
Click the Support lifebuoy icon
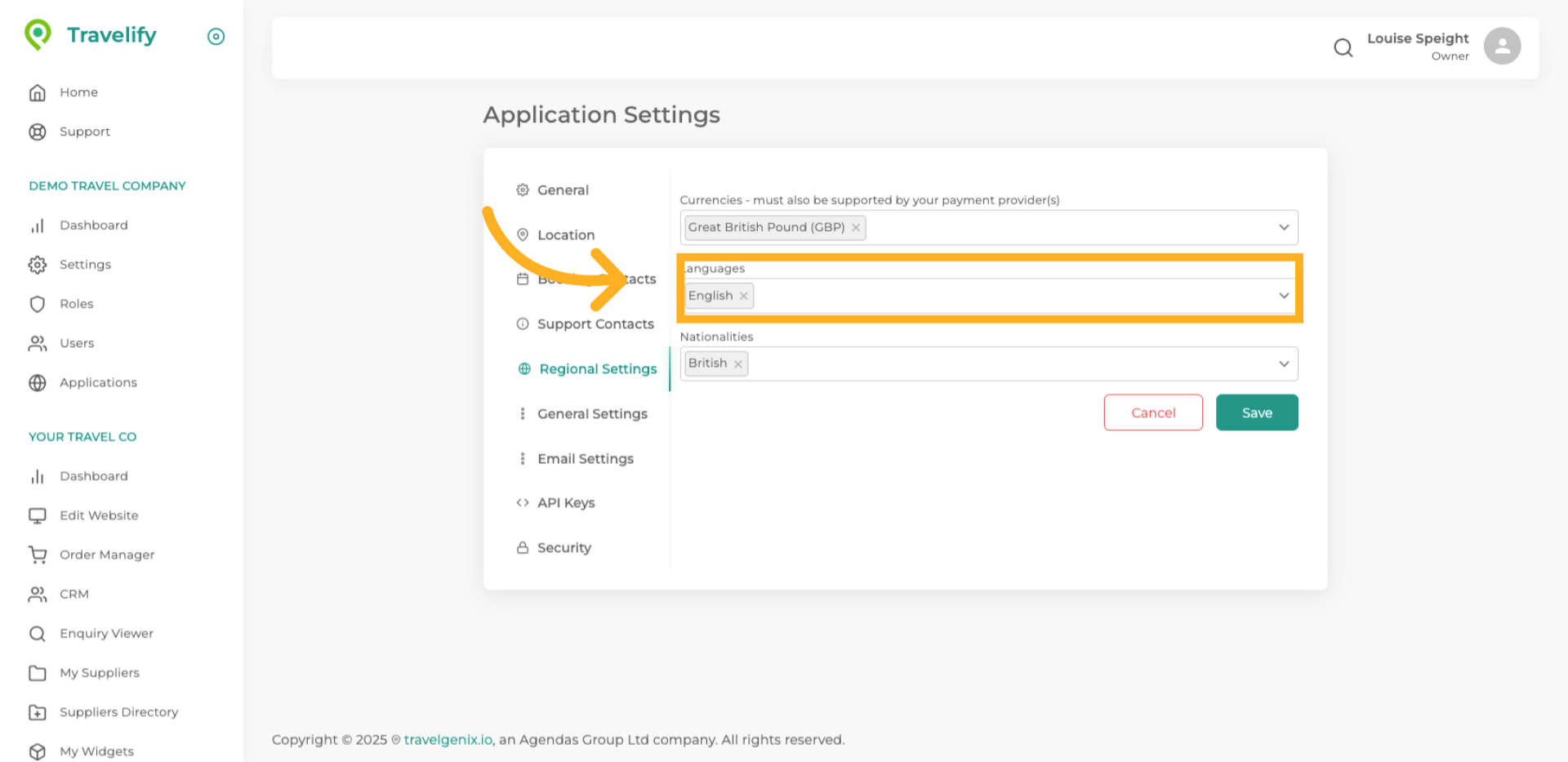pos(38,132)
